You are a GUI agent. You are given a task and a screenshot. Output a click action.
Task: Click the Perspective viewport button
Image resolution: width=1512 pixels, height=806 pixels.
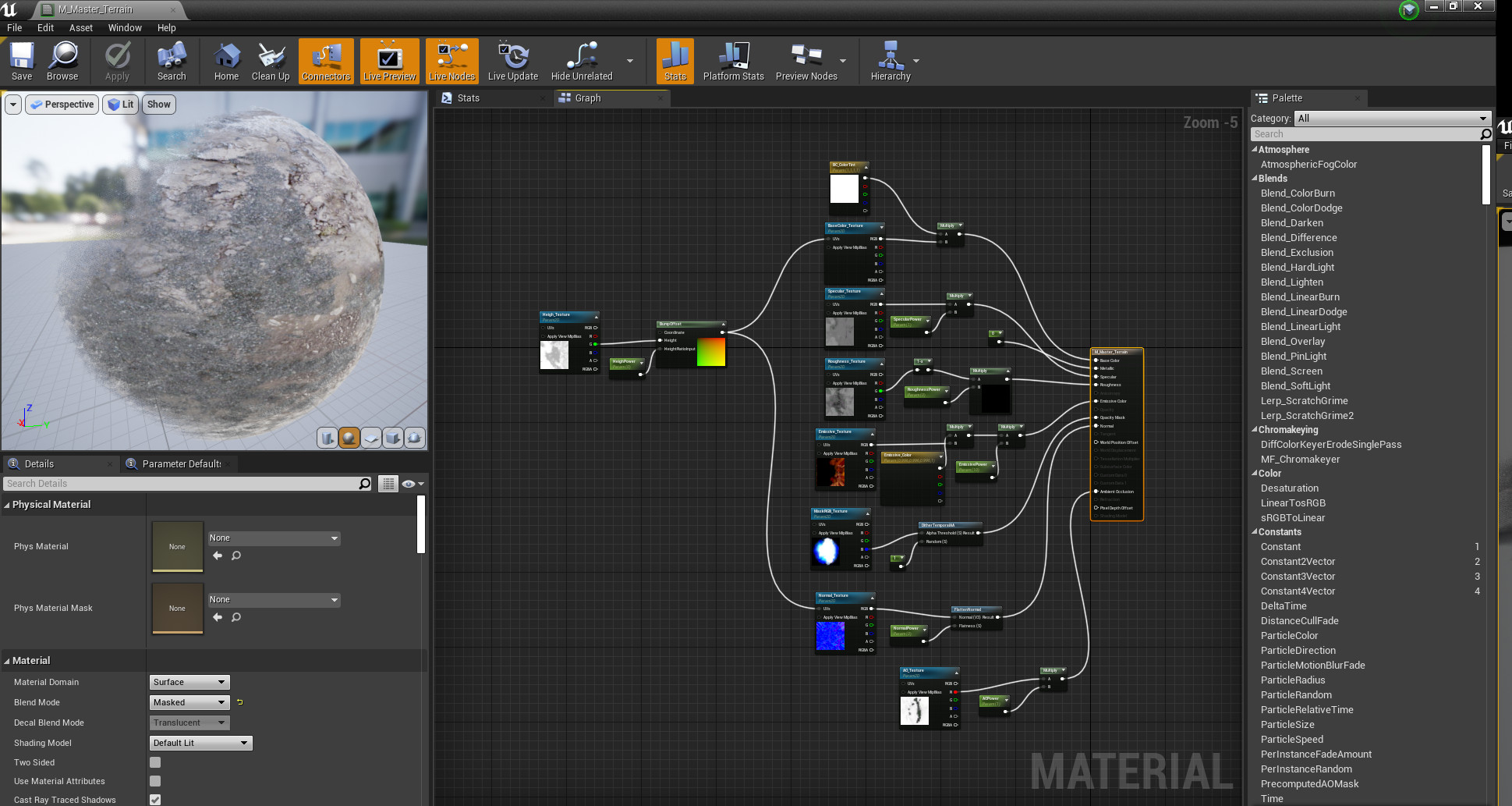click(62, 105)
